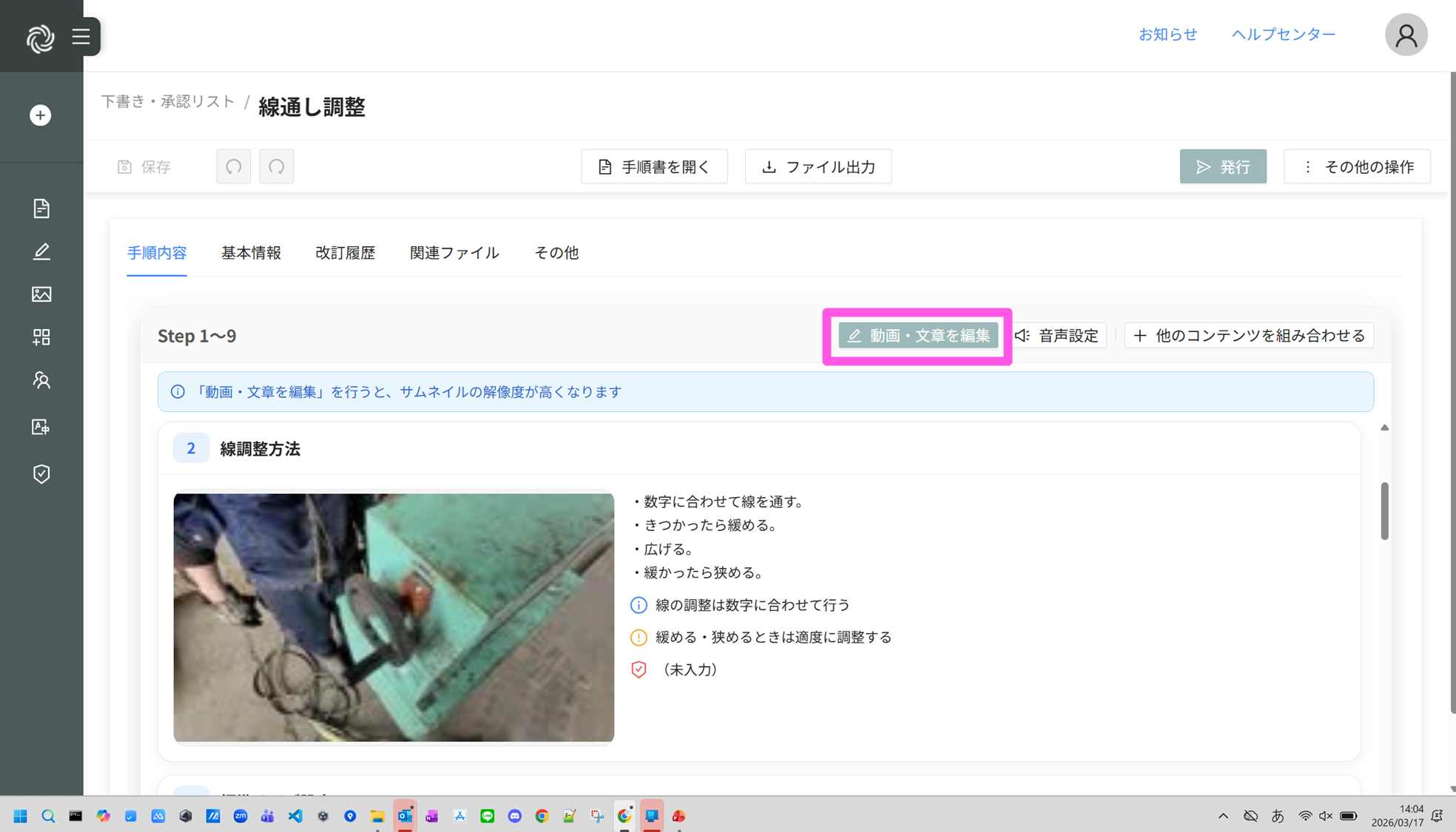The width and height of the screenshot is (1456, 832).
Task: Select the pencil edit icon in sidebar
Action: [x=41, y=251]
